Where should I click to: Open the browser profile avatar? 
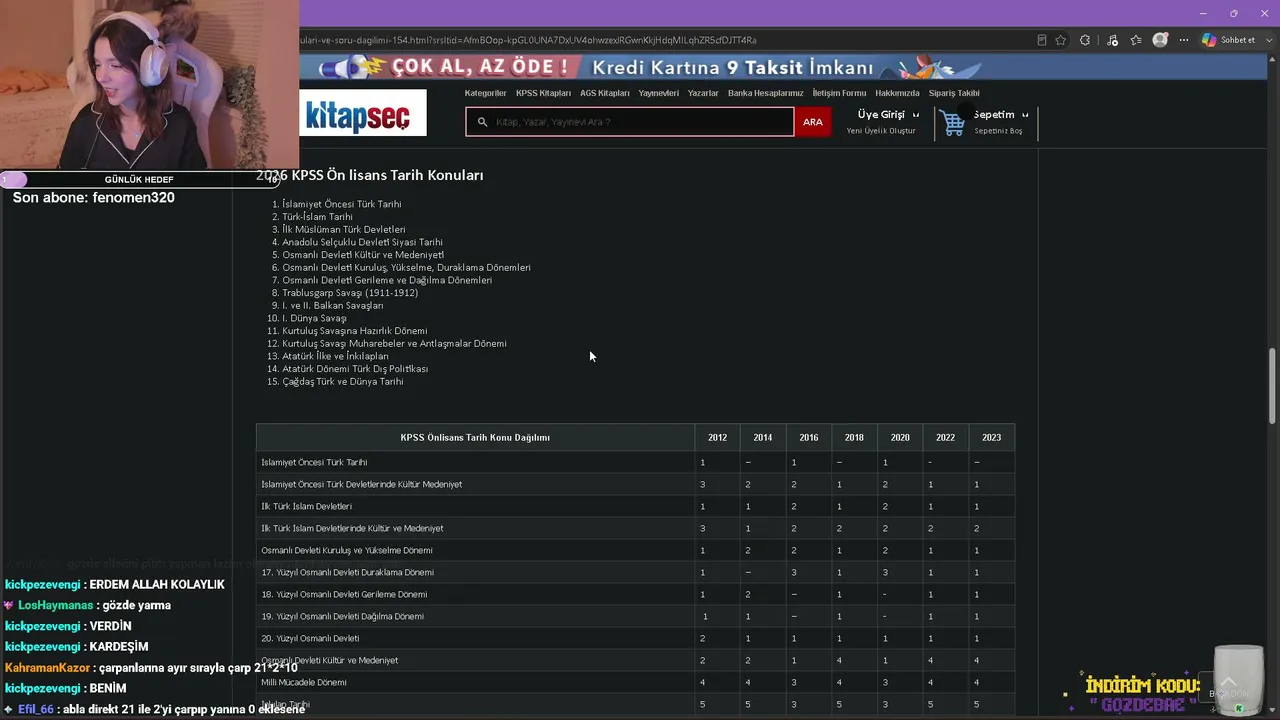[1160, 40]
